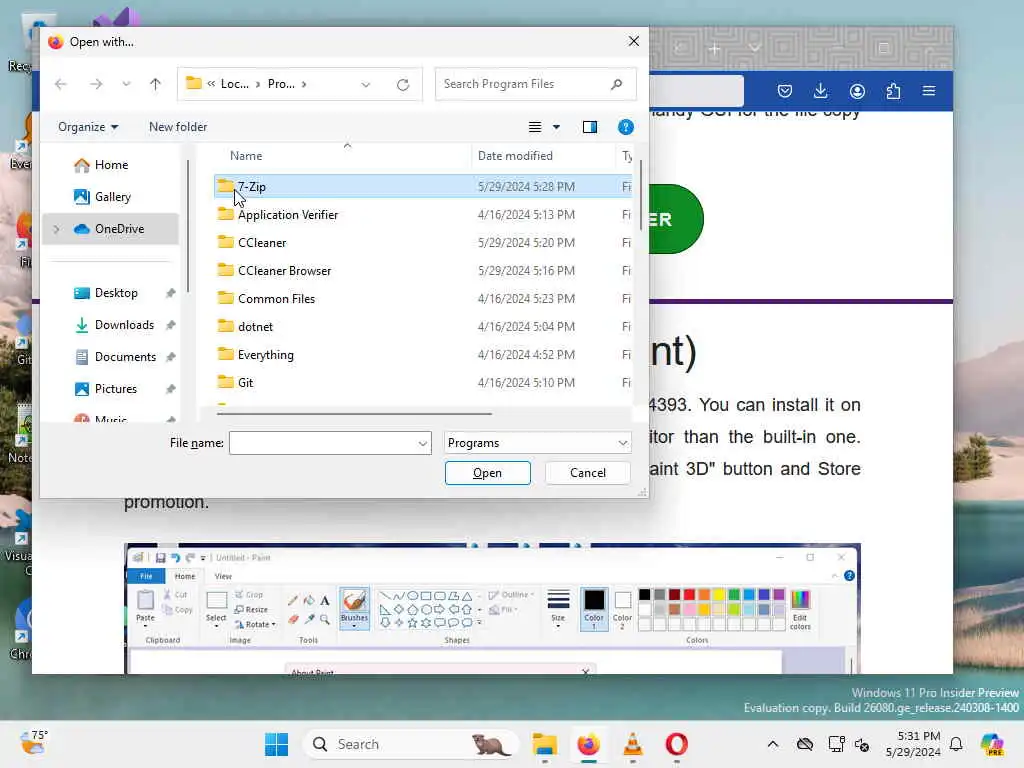Image resolution: width=1024 pixels, height=768 pixels.
Task: Select the Everything folder
Action: tap(423, 355)
